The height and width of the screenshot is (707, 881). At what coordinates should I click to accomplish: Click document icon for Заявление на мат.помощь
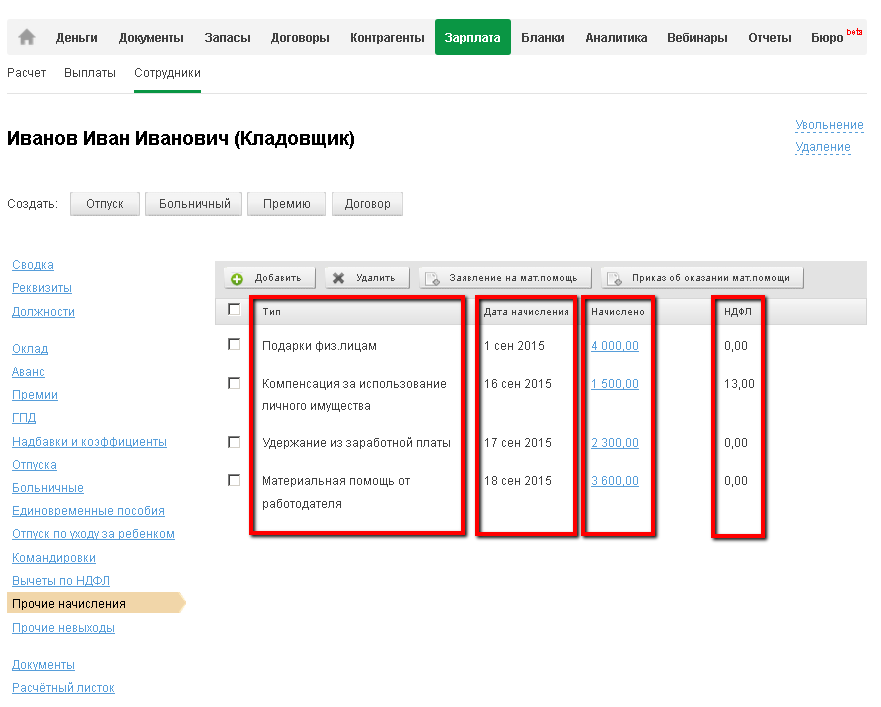tap(432, 278)
